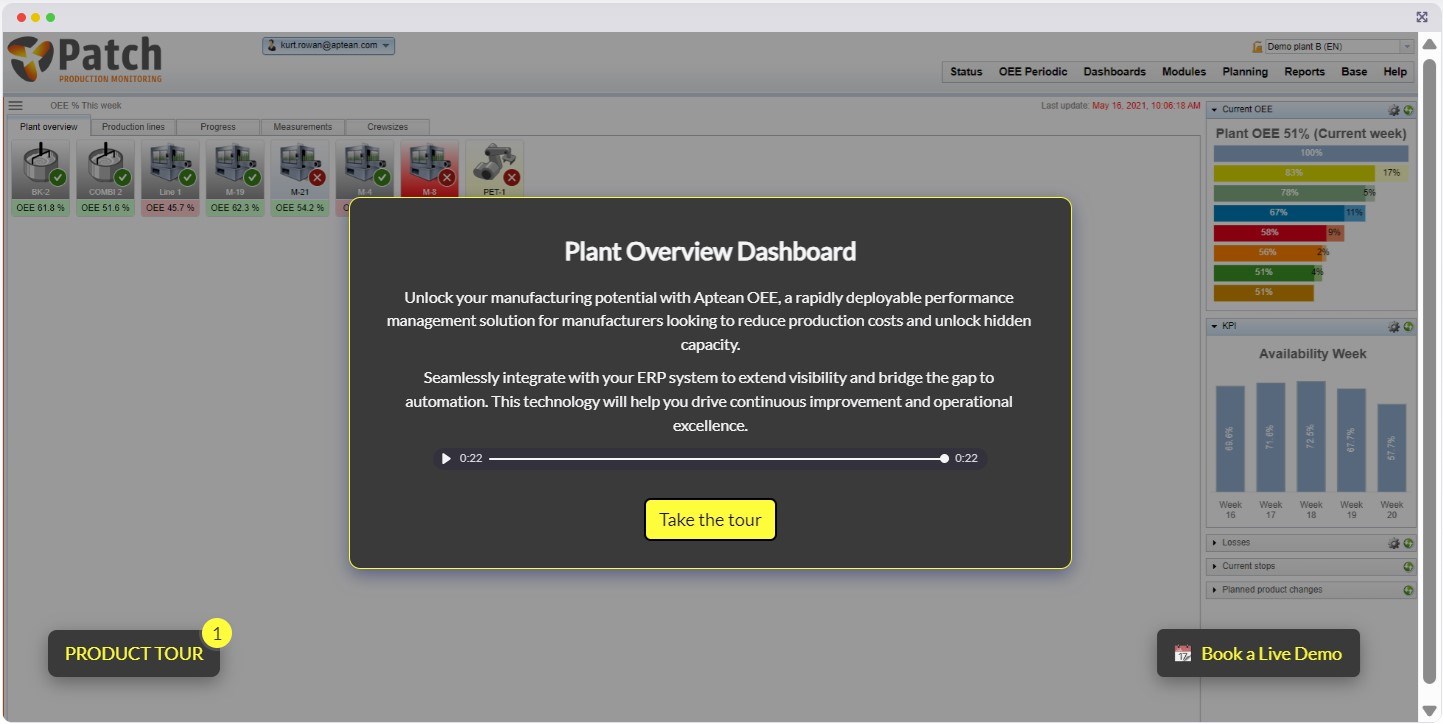Click the red 58% OEE bar

(x=1270, y=233)
